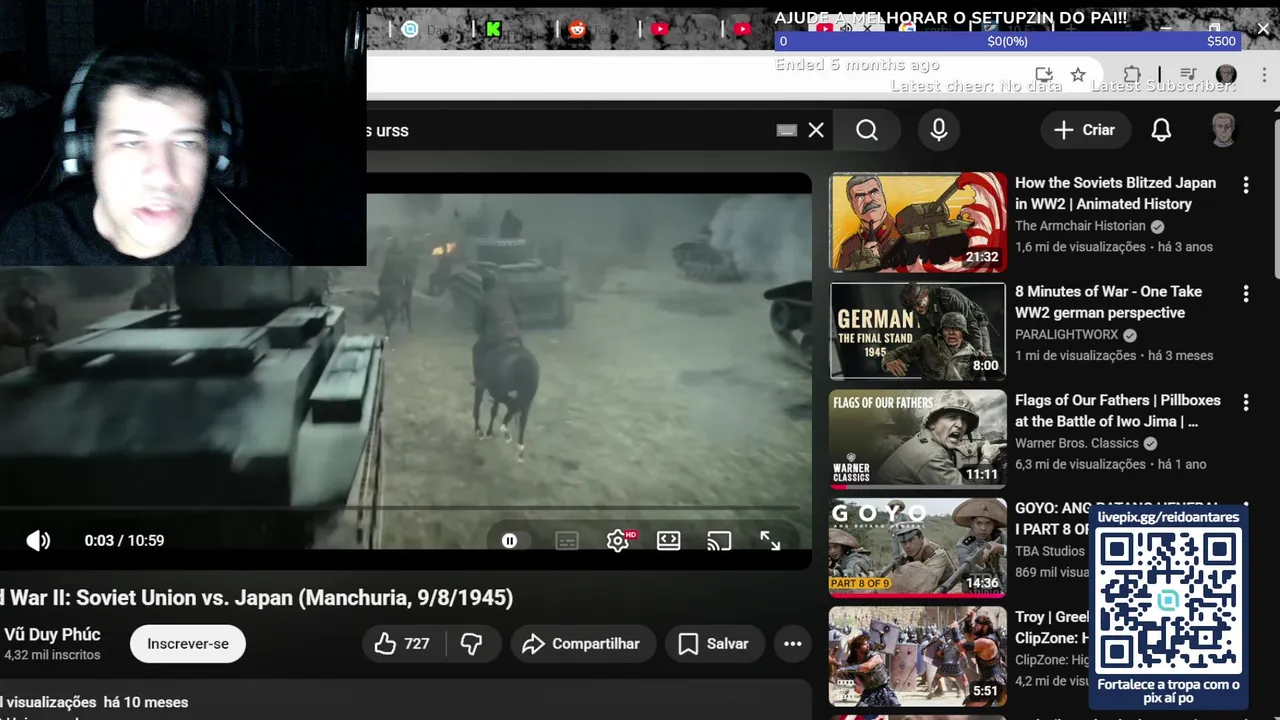Screen dimensions: 1280x720
Task: Open options for How the Soviets Blitzed Japan
Action: [1245, 185]
